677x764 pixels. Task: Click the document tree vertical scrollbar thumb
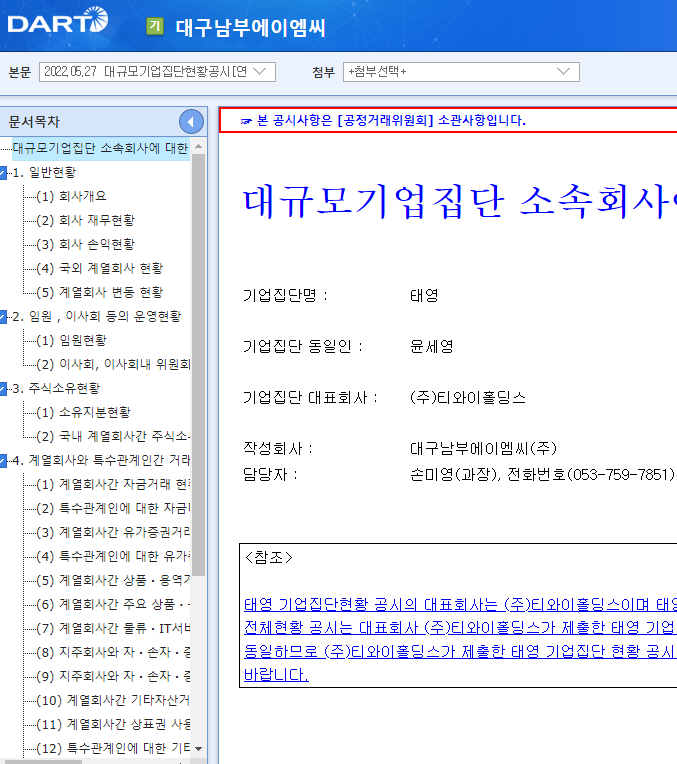pyautogui.click(x=198, y=365)
